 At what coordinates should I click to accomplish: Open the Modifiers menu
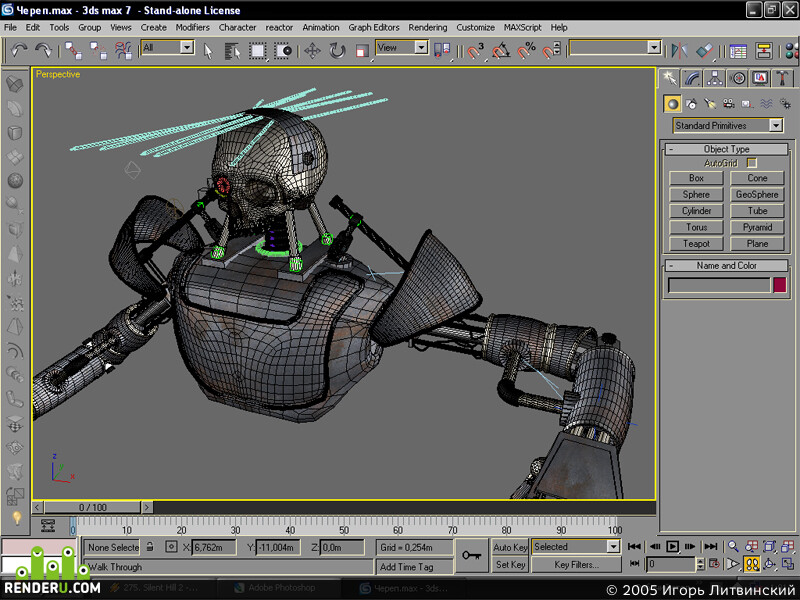pos(192,28)
